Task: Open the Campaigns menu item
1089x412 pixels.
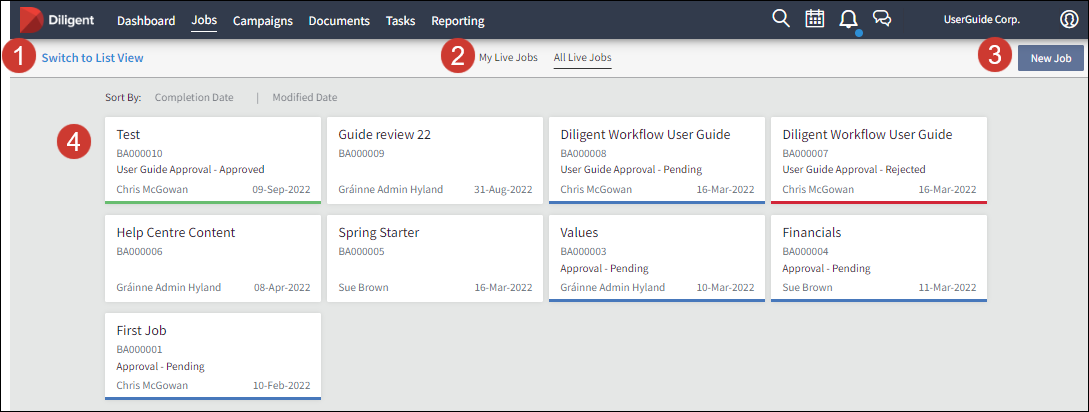Action: point(263,20)
